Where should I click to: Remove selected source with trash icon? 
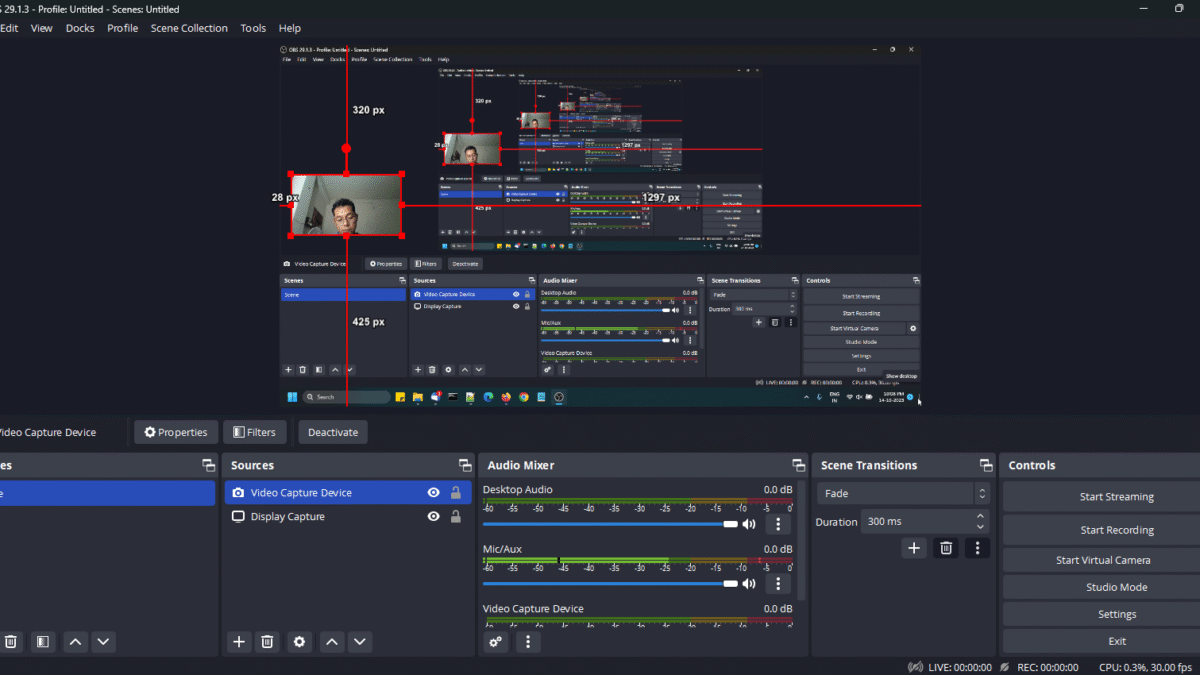pos(267,642)
